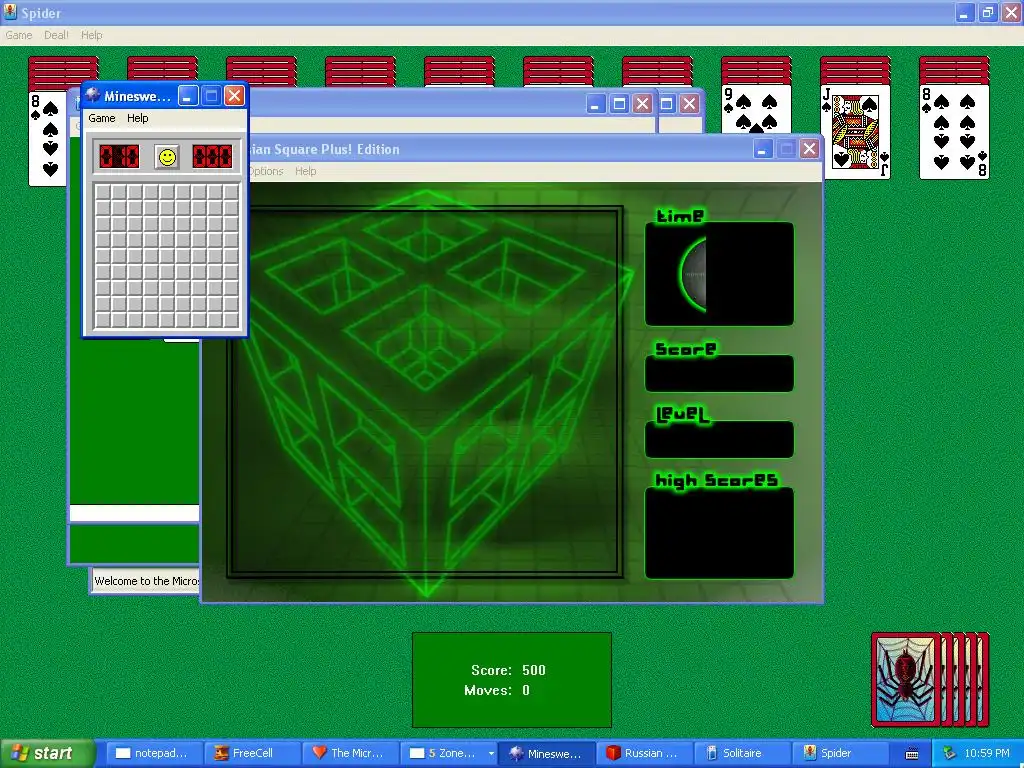This screenshot has height=768, width=1024.
Task: Restore down the Spider window
Action: pyautogui.click(x=988, y=12)
